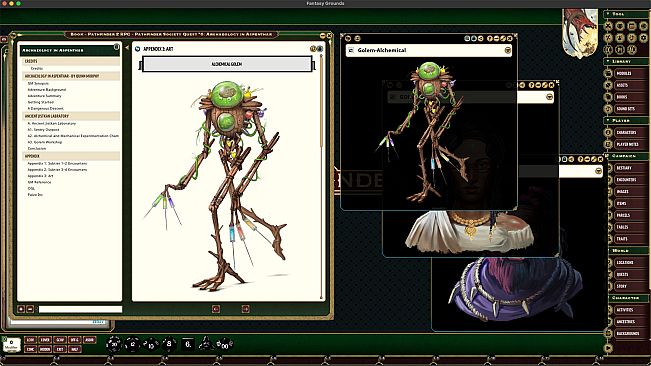Roll the d6 die

click(188, 344)
